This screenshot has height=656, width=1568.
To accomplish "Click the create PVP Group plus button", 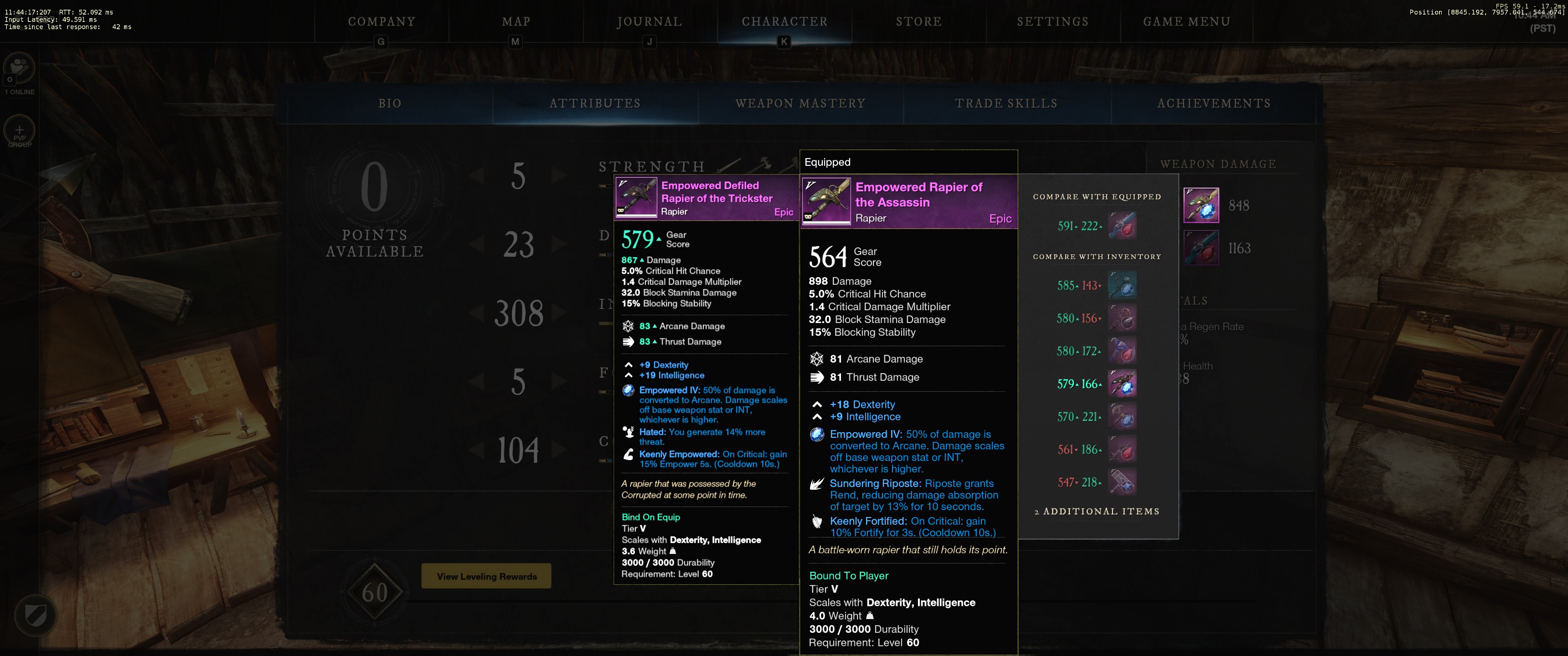I will [x=20, y=130].
